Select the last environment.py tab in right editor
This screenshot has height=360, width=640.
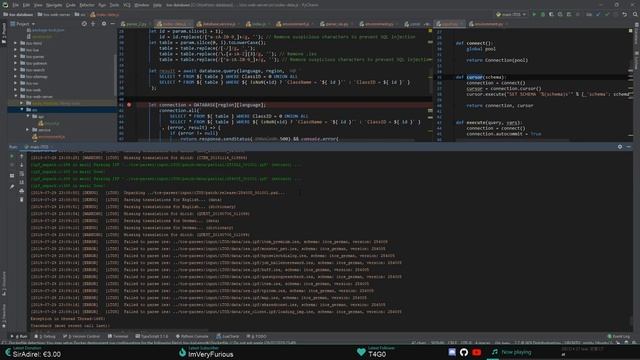pyautogui.click(x=488, y=24)
